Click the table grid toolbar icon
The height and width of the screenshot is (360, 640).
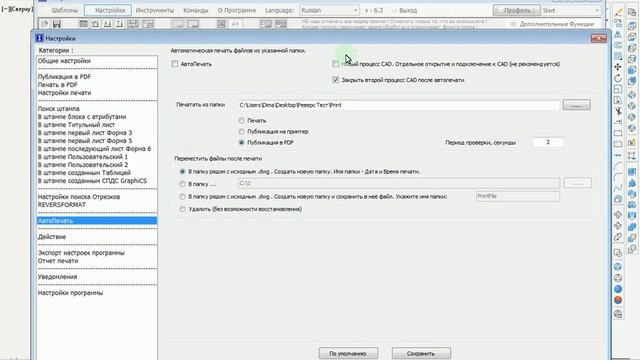[83, 24]
